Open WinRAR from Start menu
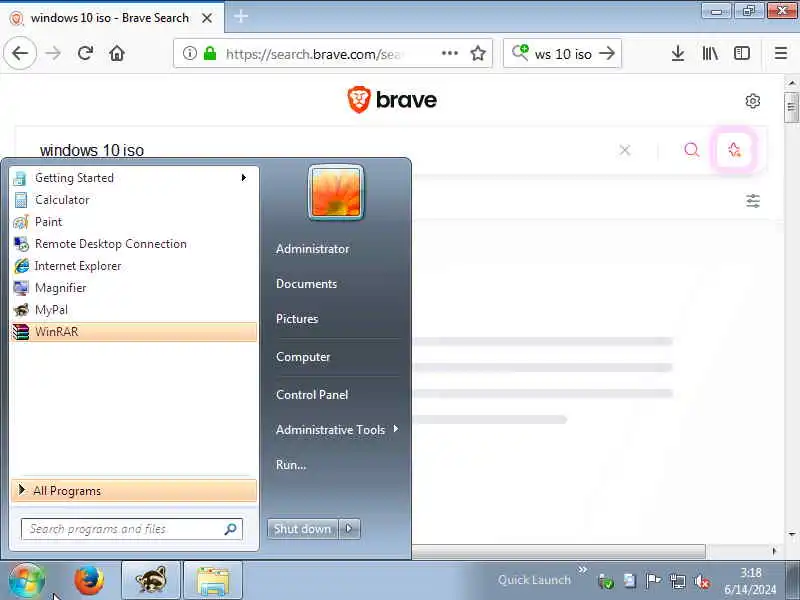This screenshot has width=800, height=600. click(x=134, y=332)
